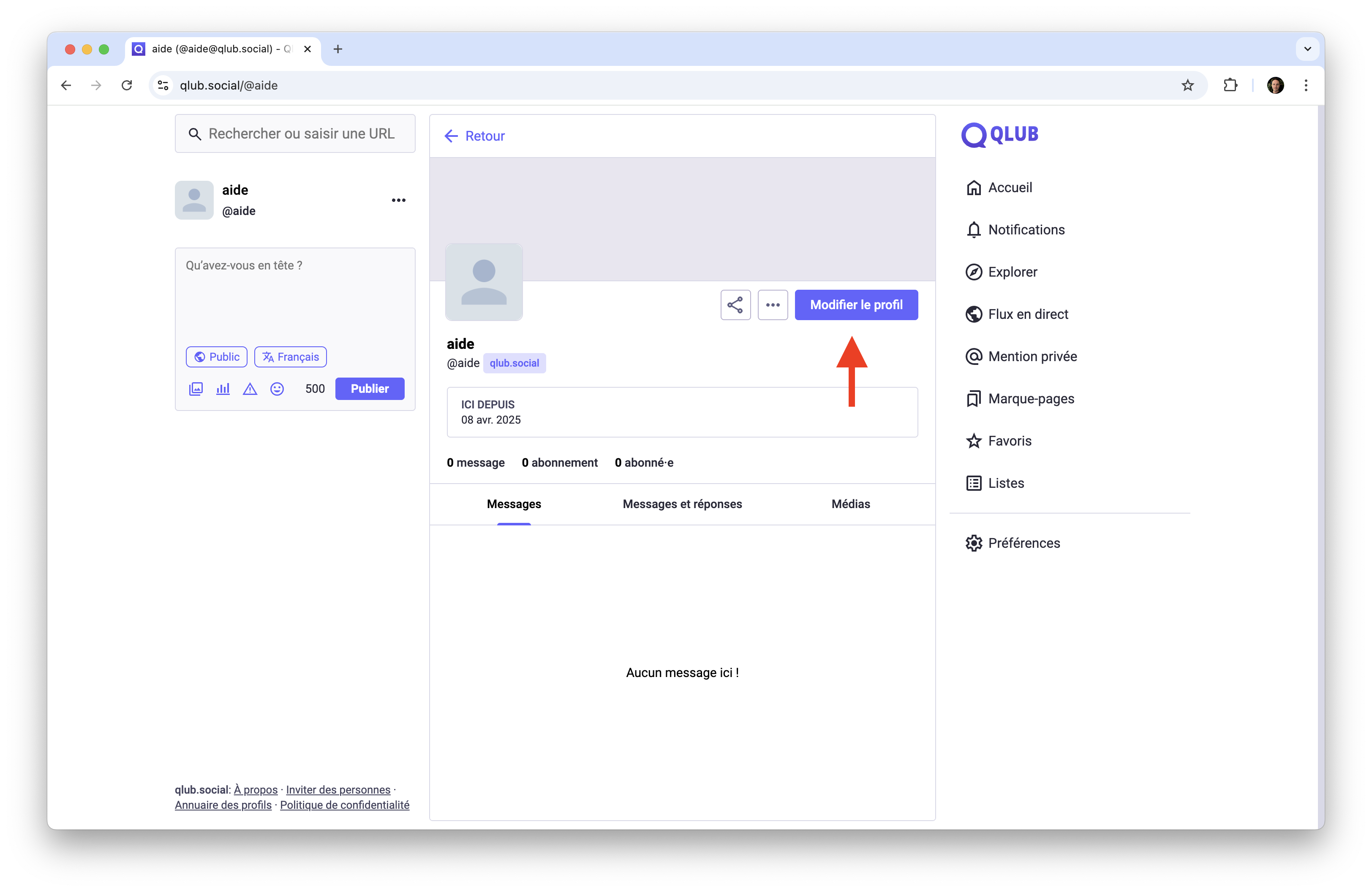This screenshot has height=892, width=1372.
Task: Click the Publier button
Action: tap(370, 389)
